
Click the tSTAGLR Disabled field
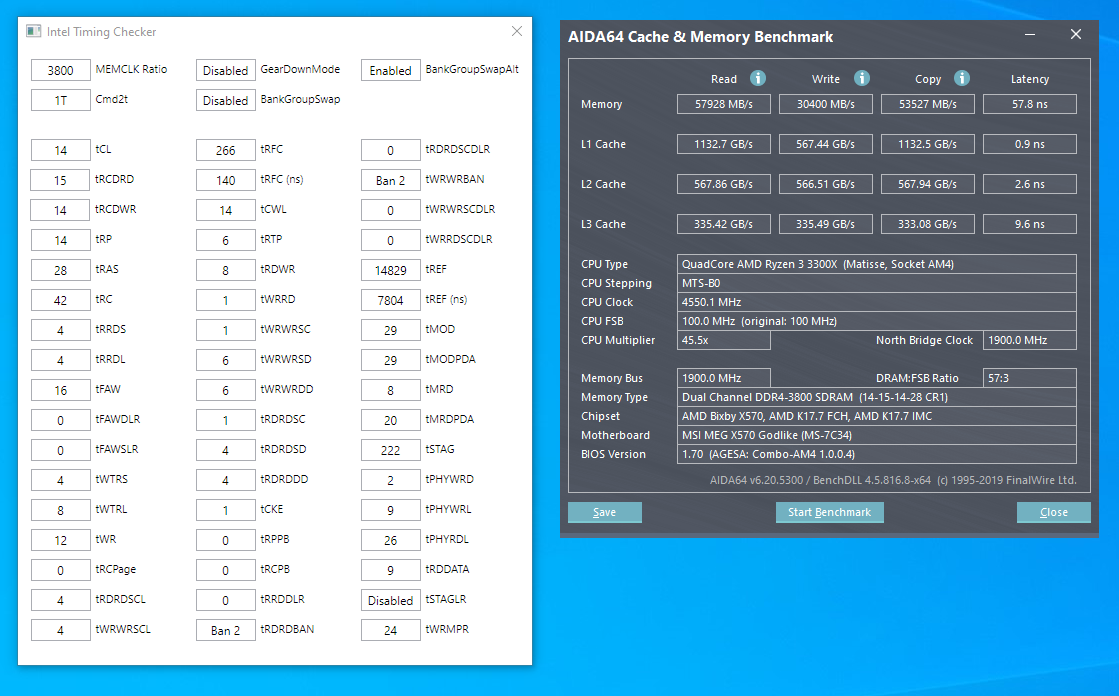click(390, 600)
